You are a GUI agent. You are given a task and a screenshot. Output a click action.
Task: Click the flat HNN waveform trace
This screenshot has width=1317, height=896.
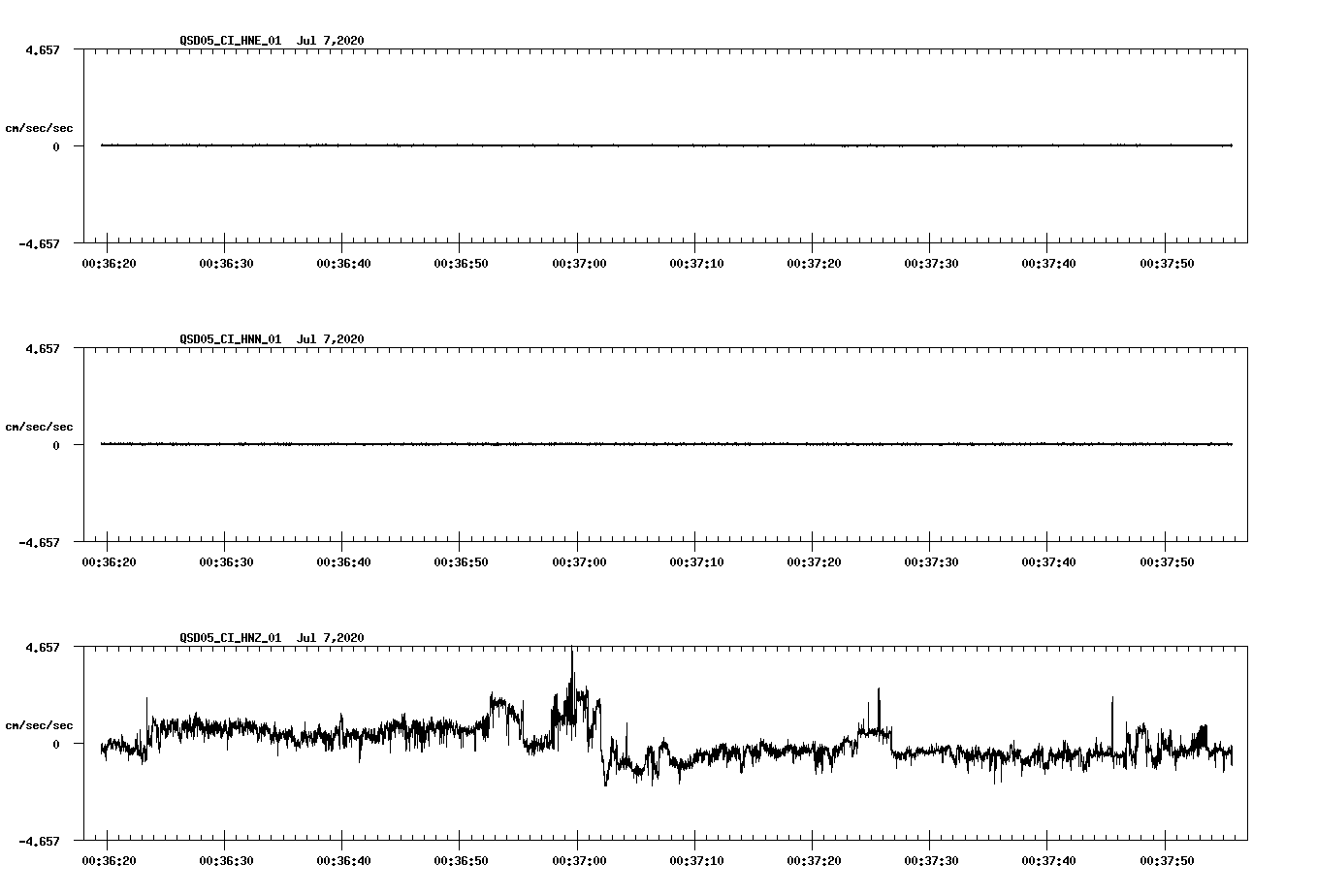(x=666, y=444)
